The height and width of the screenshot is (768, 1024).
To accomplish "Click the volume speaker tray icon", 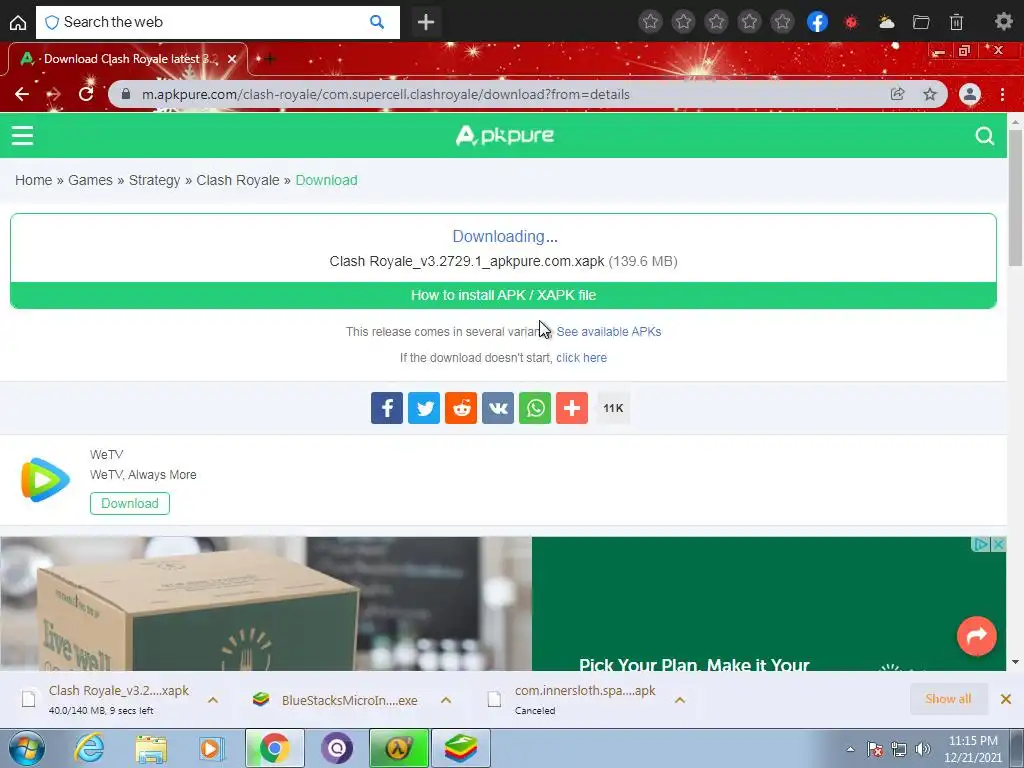I will pyautogui.click(x=923, y=749).
